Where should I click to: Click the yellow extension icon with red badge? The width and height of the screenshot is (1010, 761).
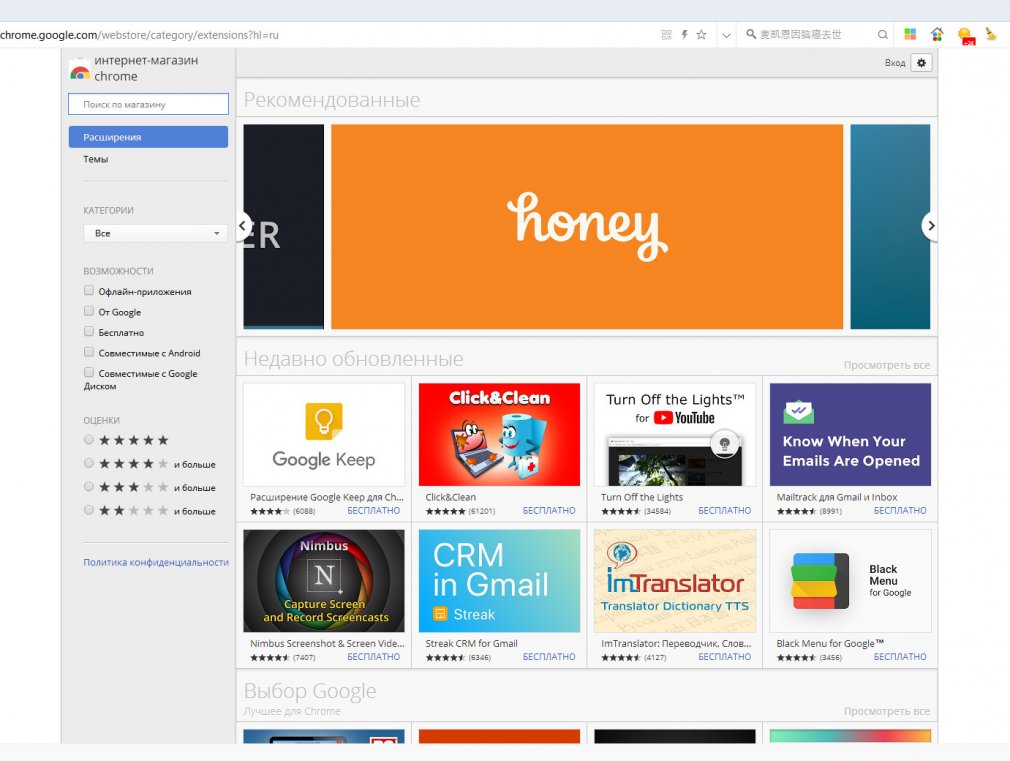(x=966, y=36)
